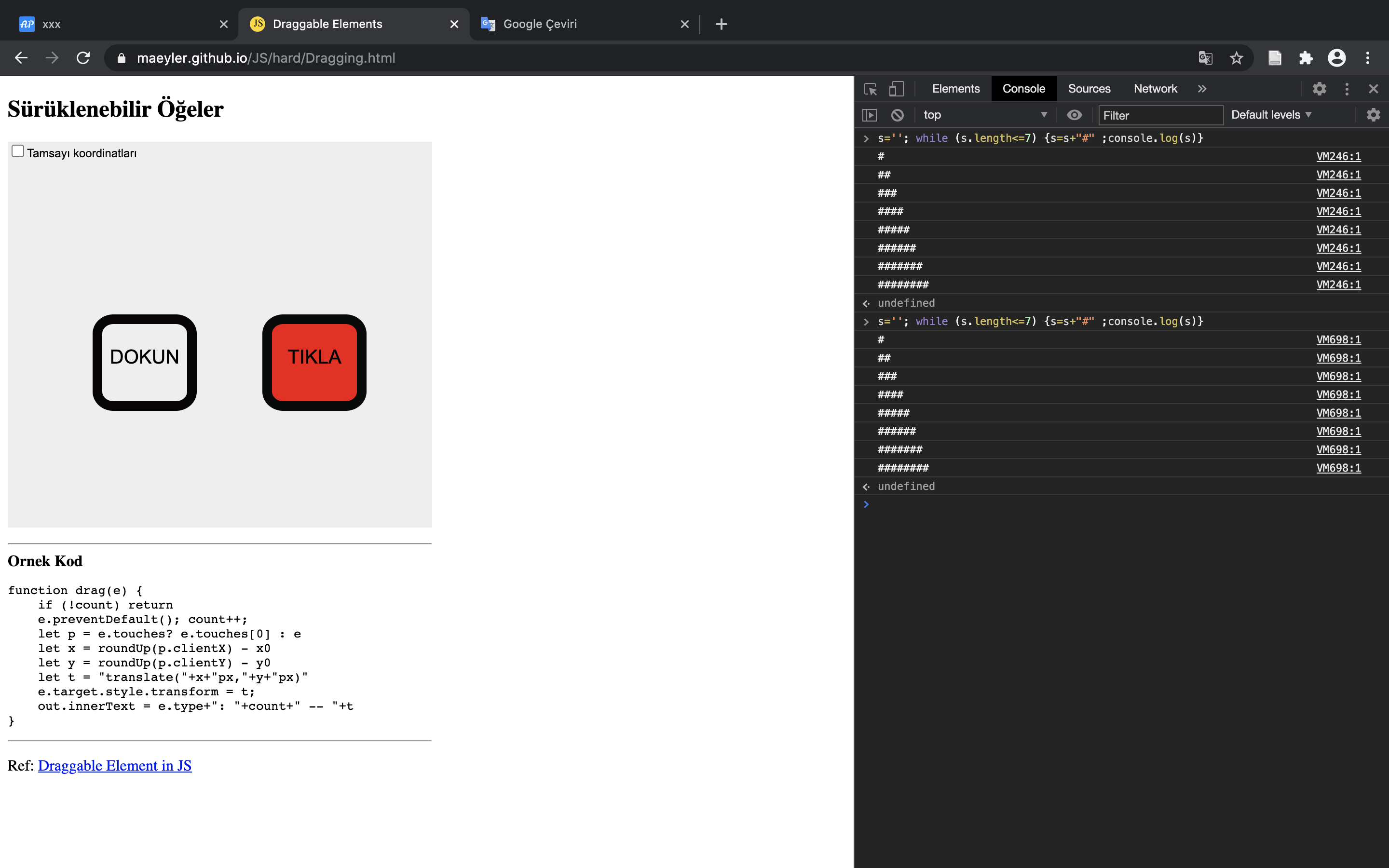The width and height of the screenshot is (1389, 868).
Task: Open the extensions puzzle icon
Action: click(1306, 58)
